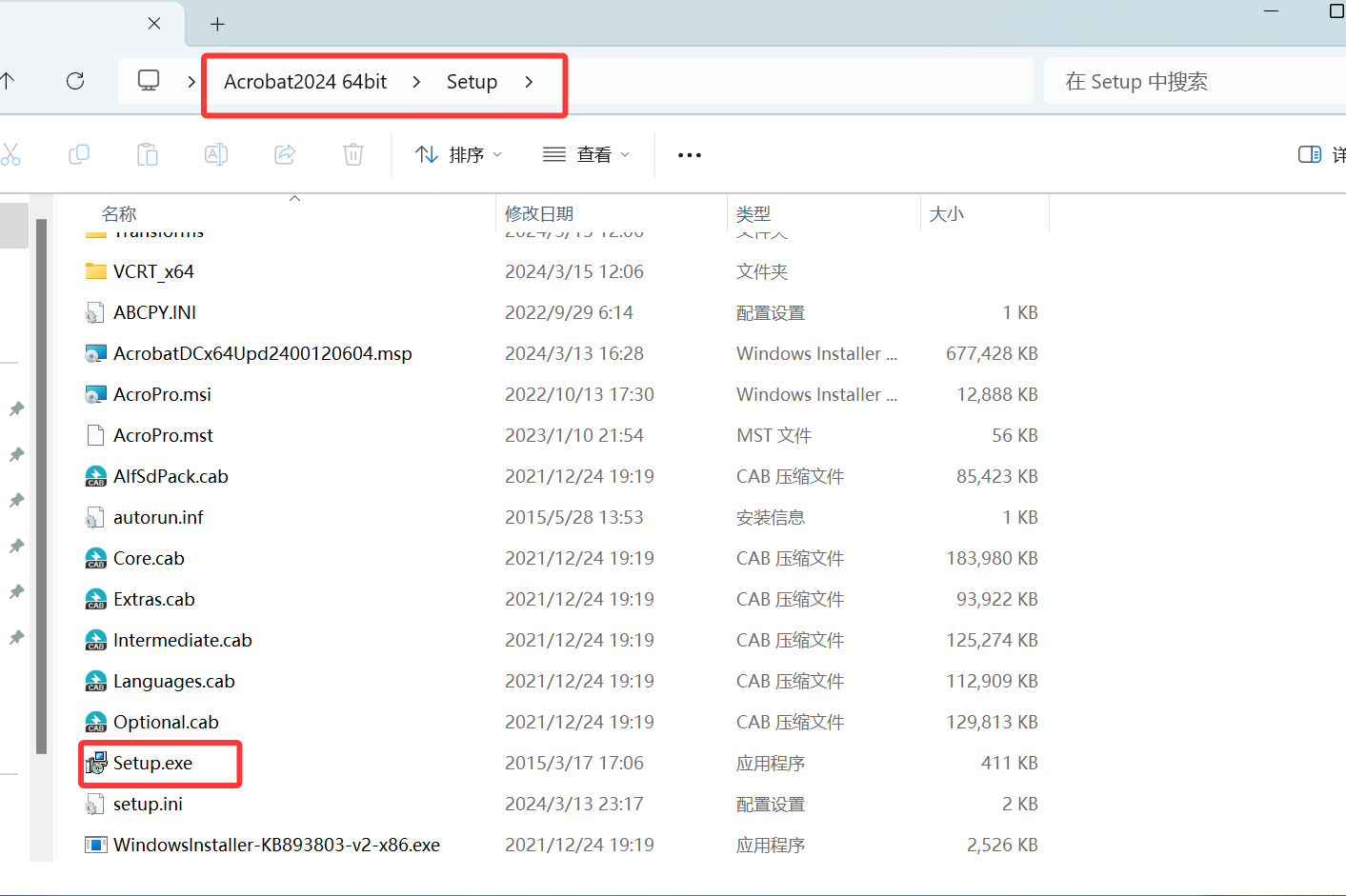Screen dimensions: 1346x896
Task: Click the Setup breadcrumb segment
Action: [472, 82]
